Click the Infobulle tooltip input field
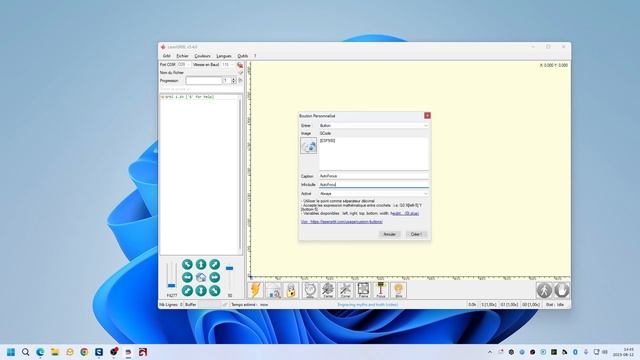 (x=373, y=184)
